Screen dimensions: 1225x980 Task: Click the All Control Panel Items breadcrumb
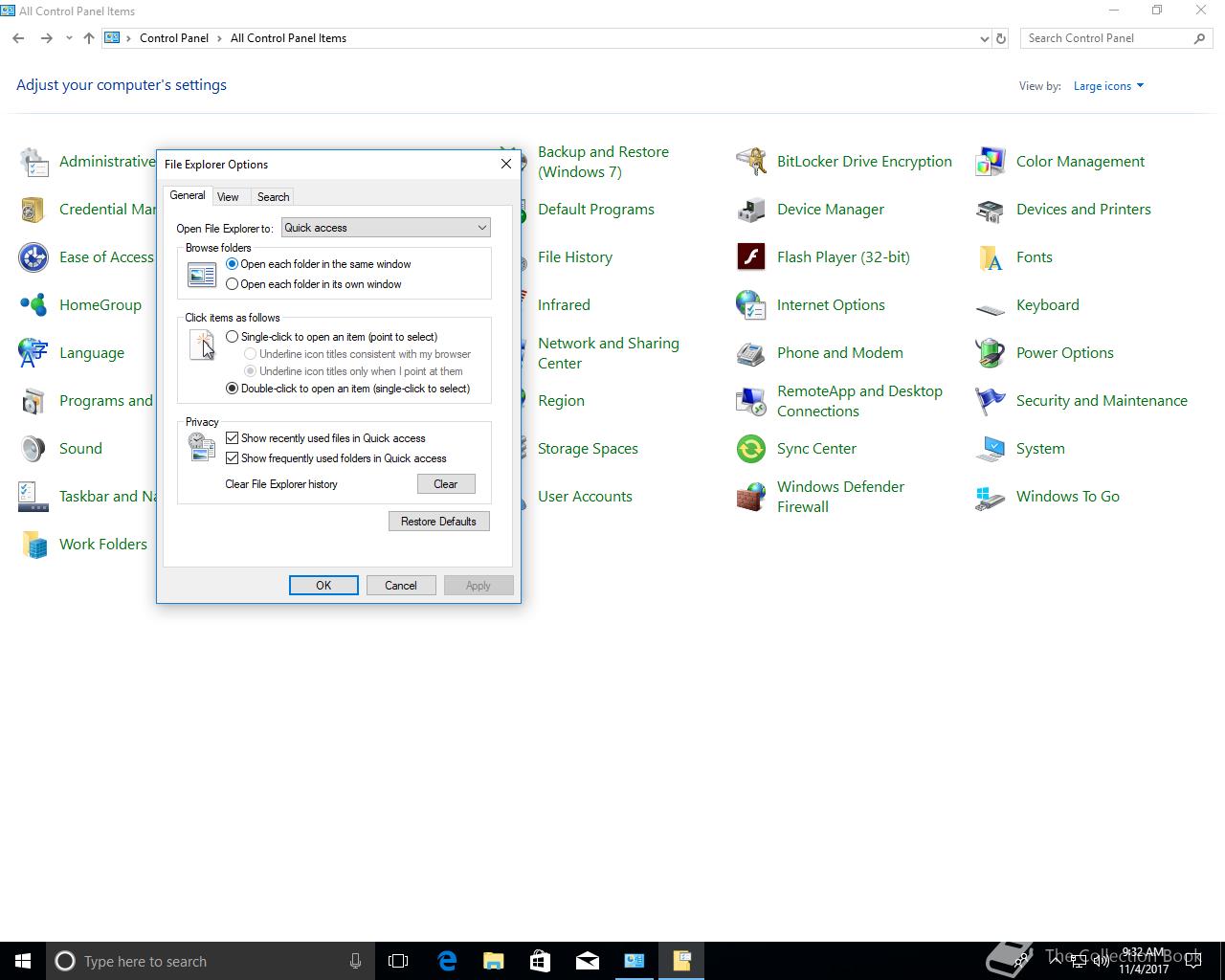pos(288,38)
